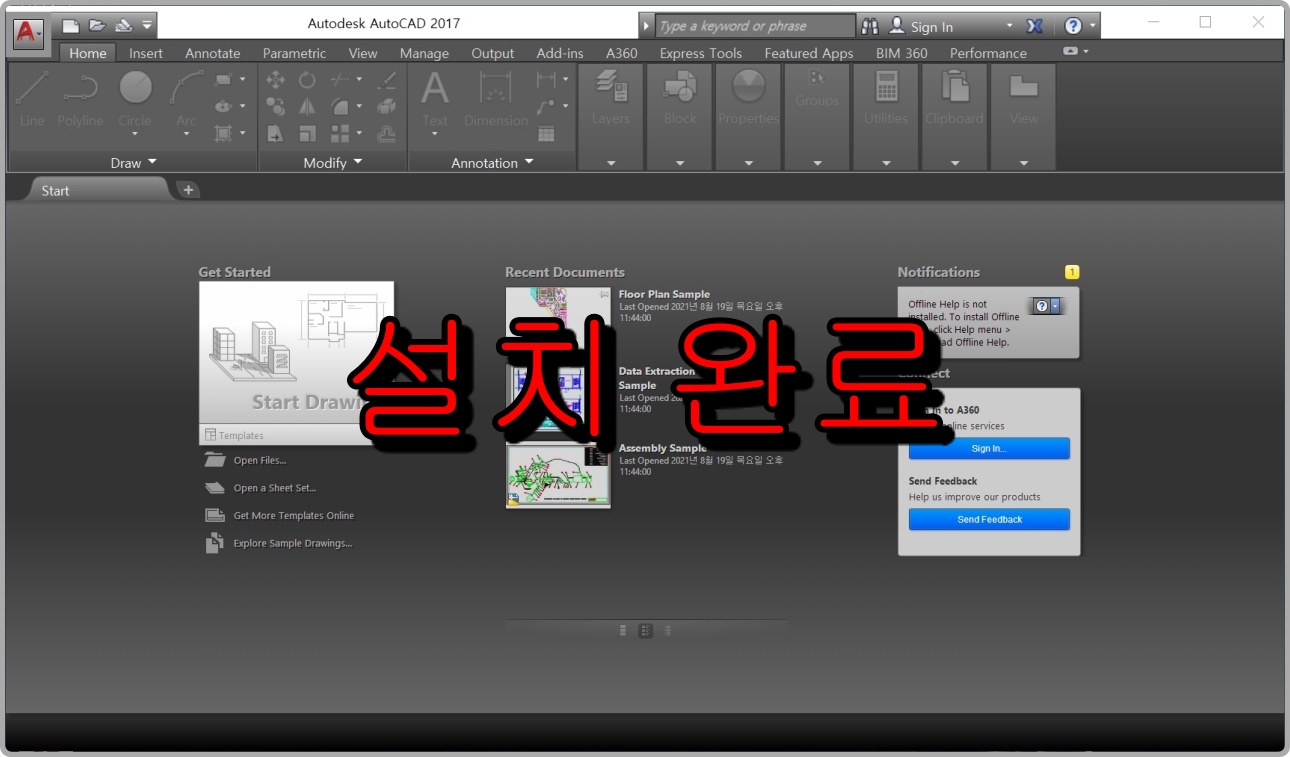Select the Copy tool in Modify panel
Screen dimensions: 1290x757
click(x=276, y=106)
